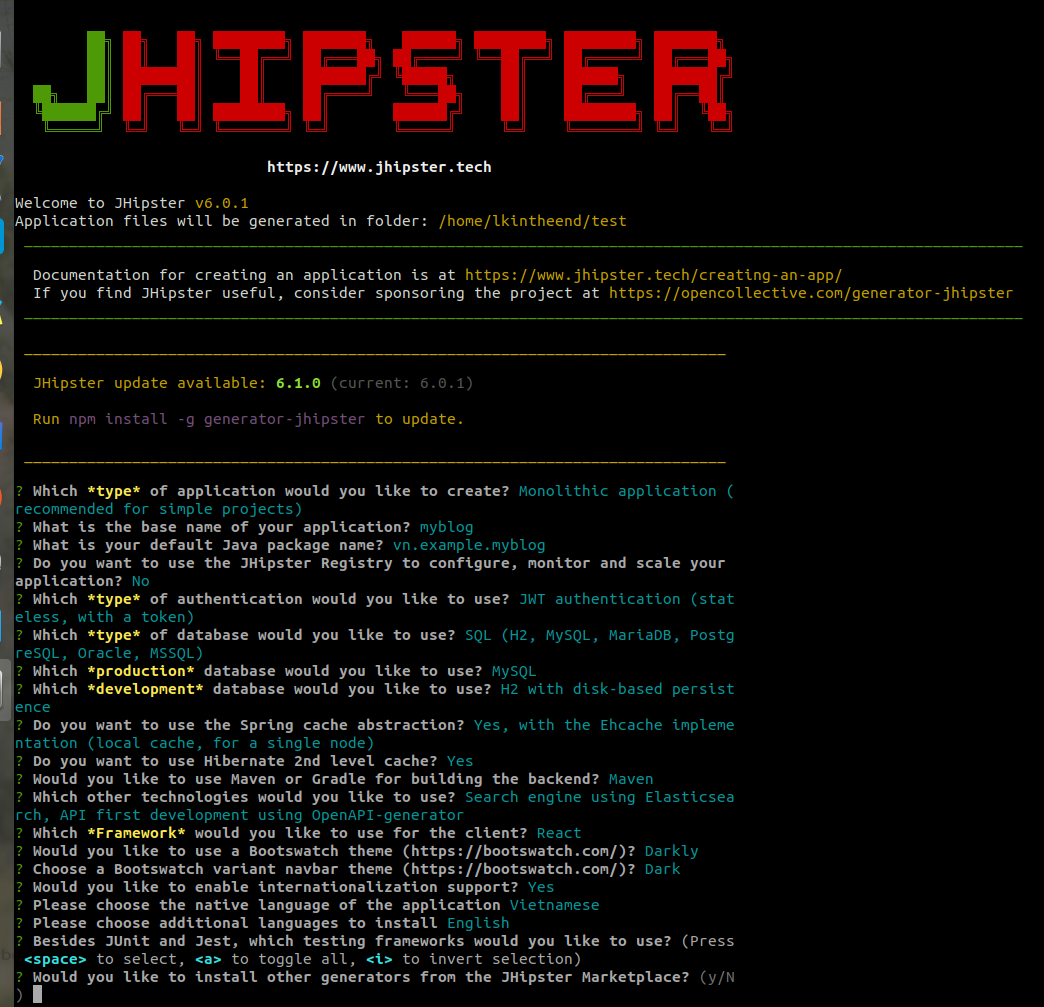Click the package name vn.example.myblog

[x=469, y=545]
